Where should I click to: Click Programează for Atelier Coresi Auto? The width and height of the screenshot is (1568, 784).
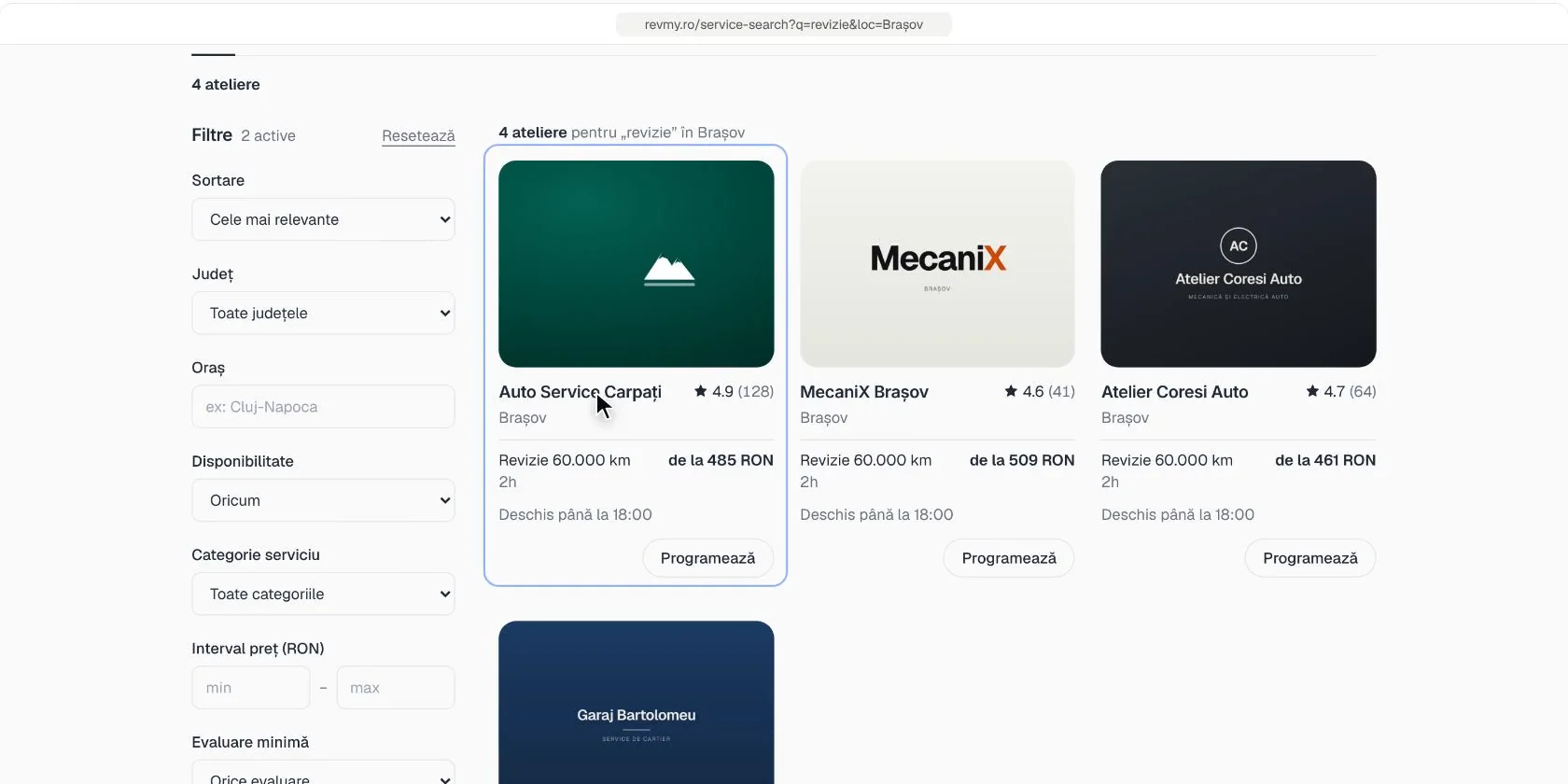1310,558
